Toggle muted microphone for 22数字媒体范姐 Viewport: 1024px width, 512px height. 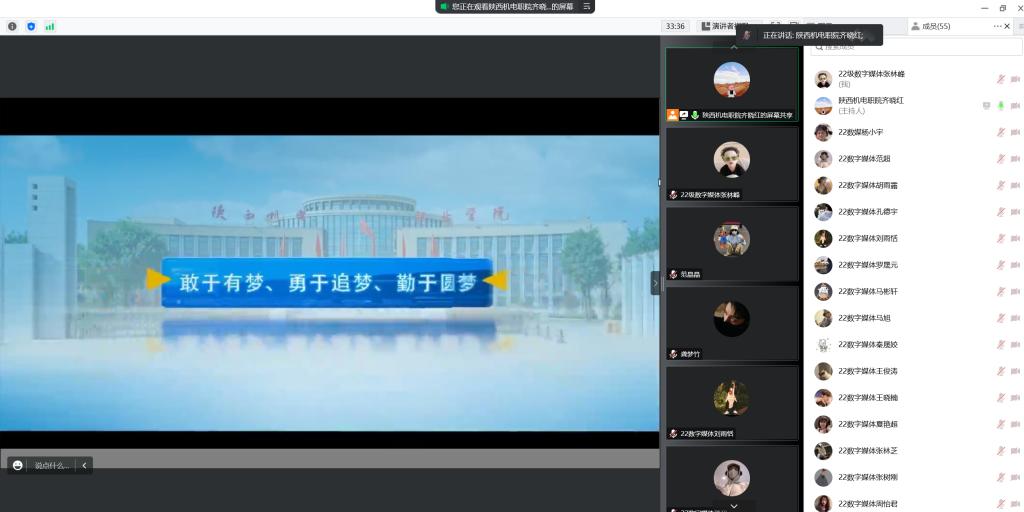point(1000,159)
